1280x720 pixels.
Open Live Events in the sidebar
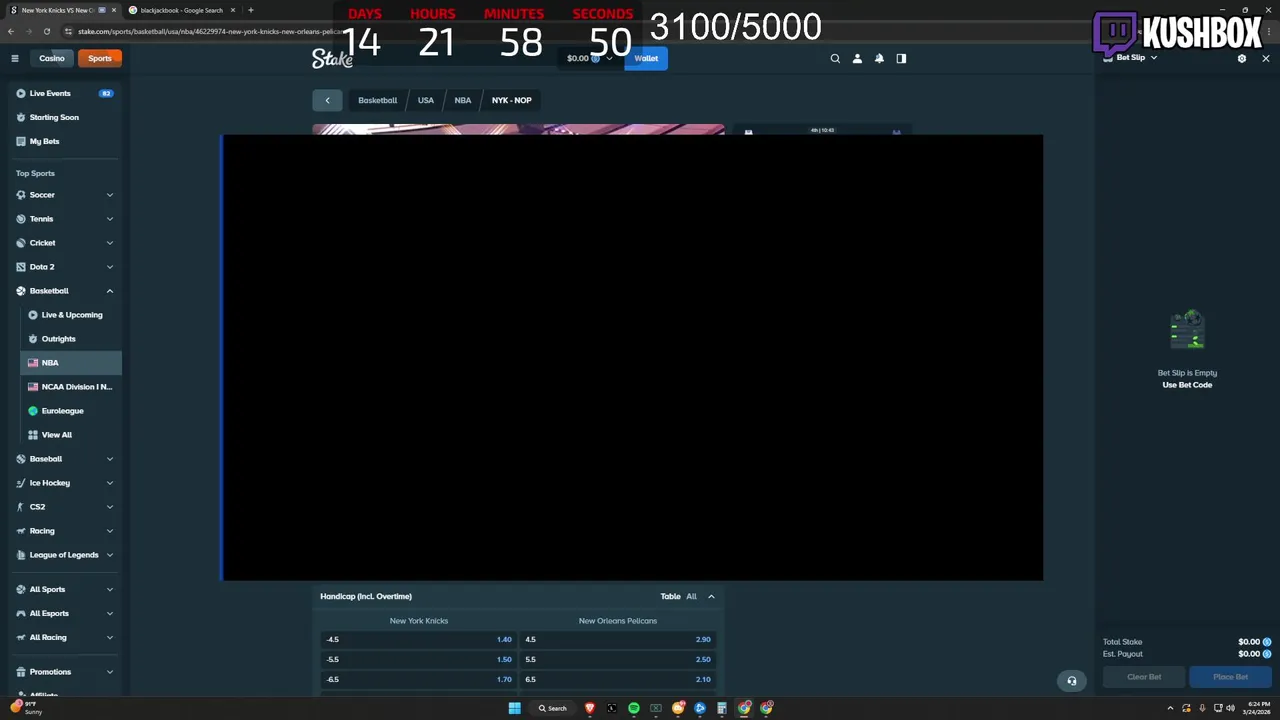[x=64, y=93]
